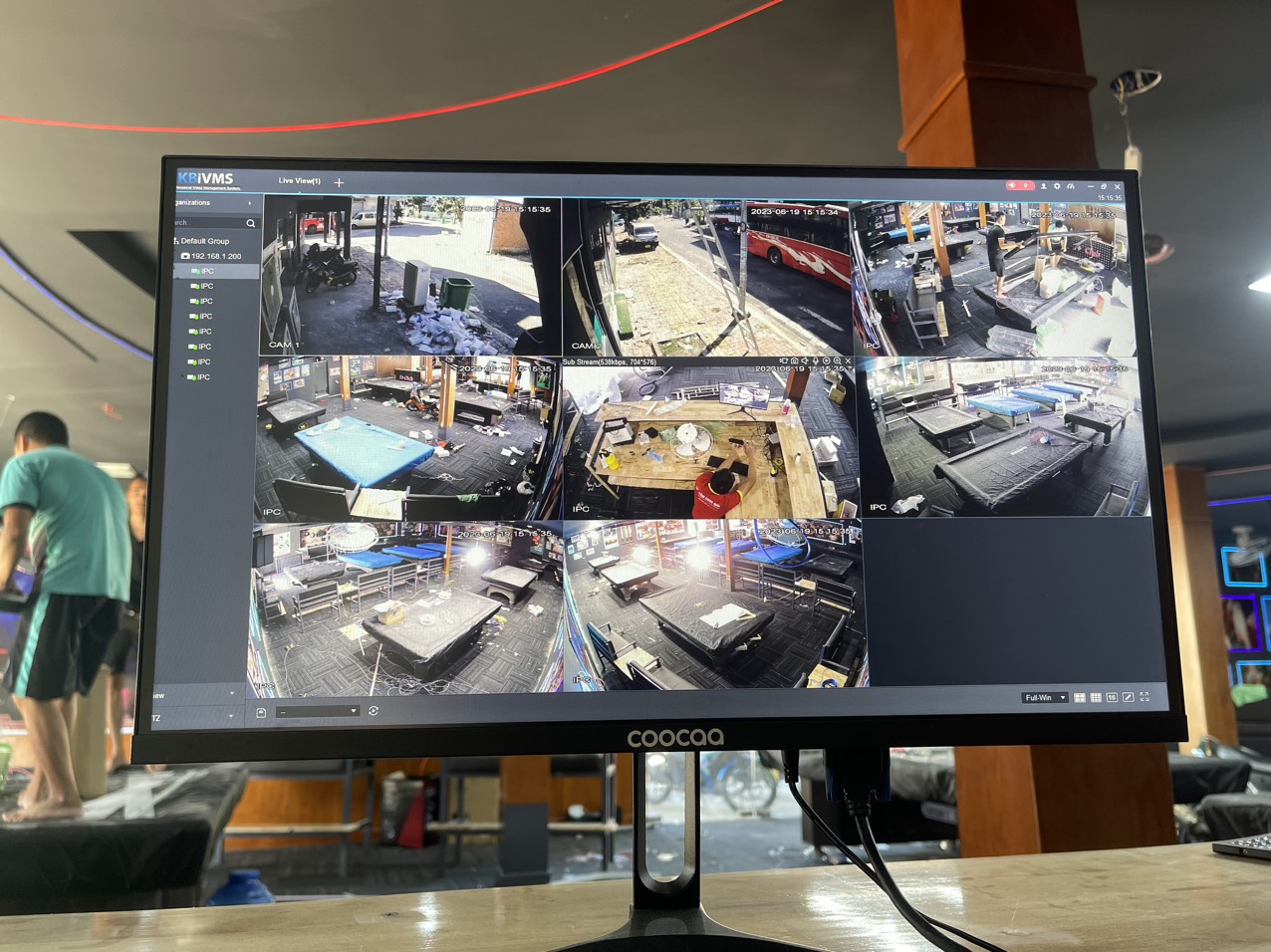
Task: Switch to the Live View(1) tab
Action: [x=299, y=181]
